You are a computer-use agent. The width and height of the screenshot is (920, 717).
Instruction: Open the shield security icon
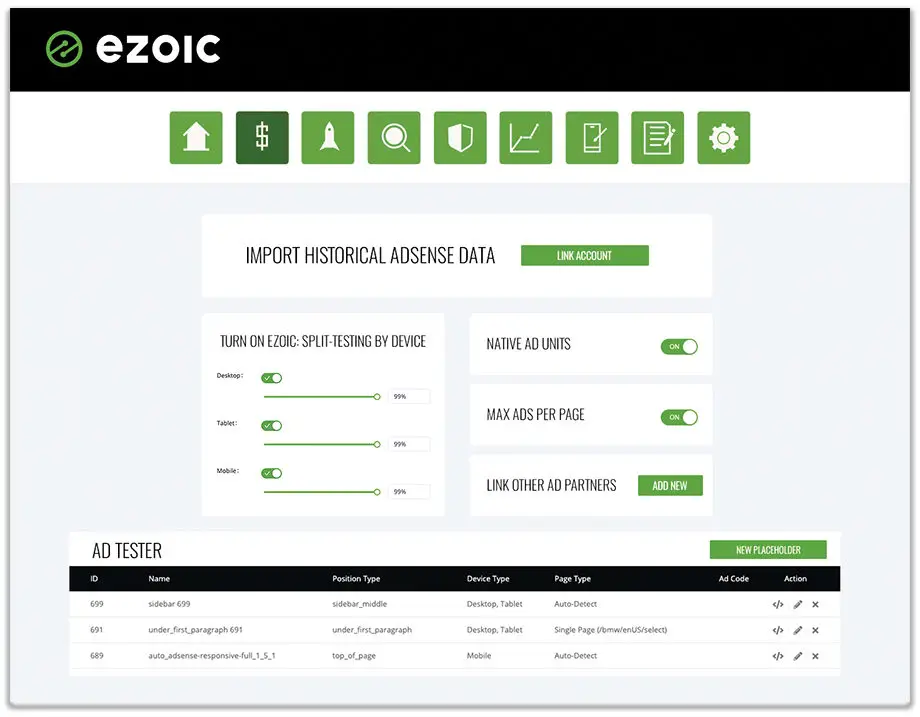[460, 138]
